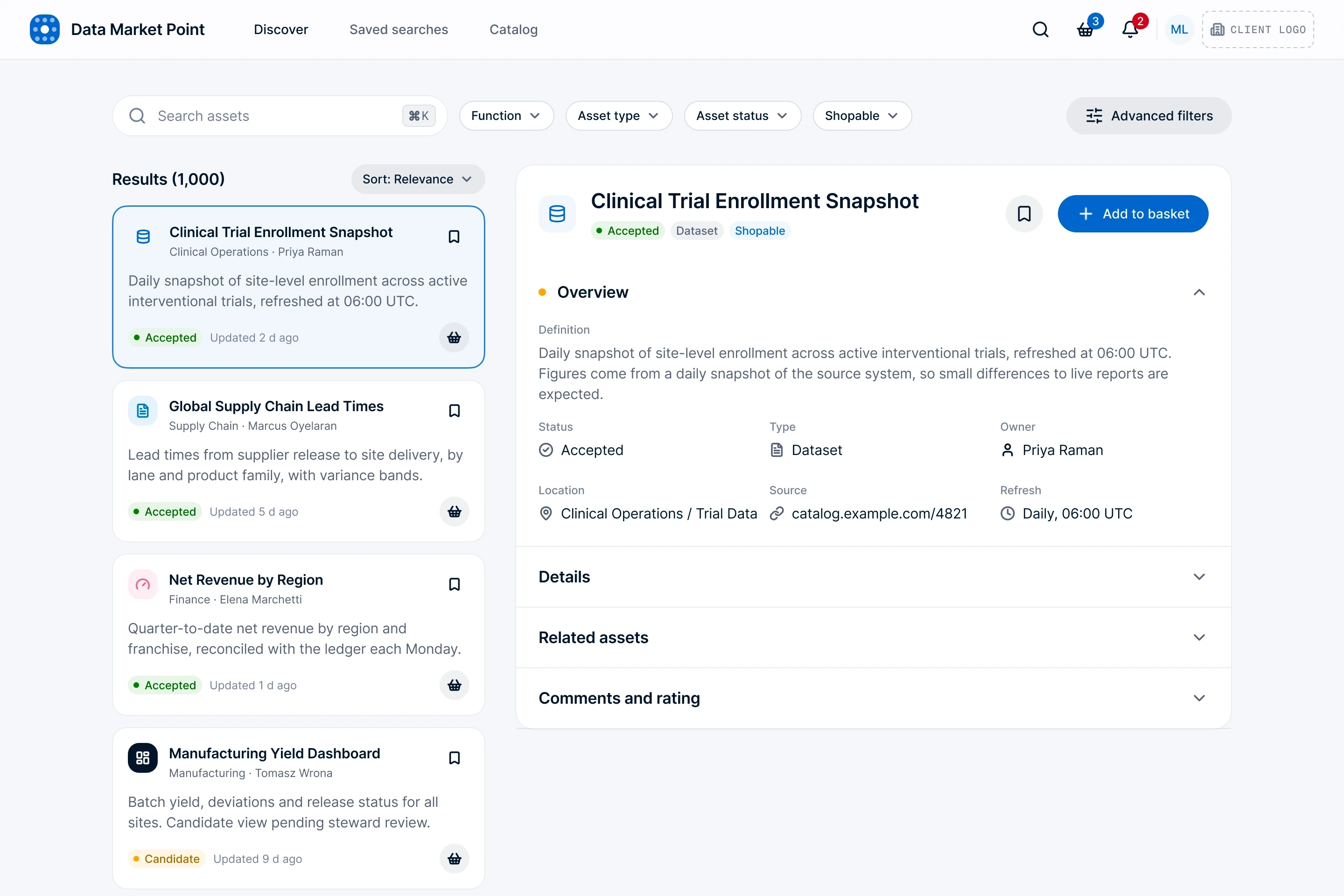Bookmark the Net Revenue by Region card

[x=454, y=585]
